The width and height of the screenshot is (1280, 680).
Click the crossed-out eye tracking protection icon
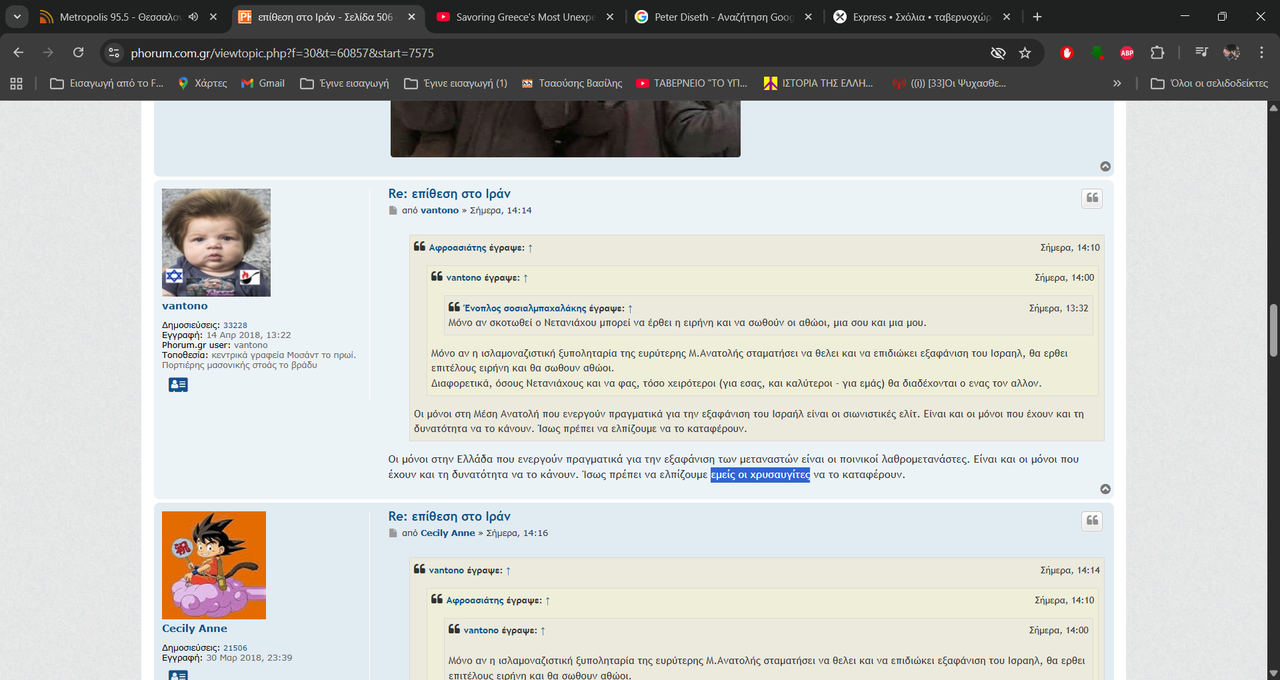click(997, 52)
